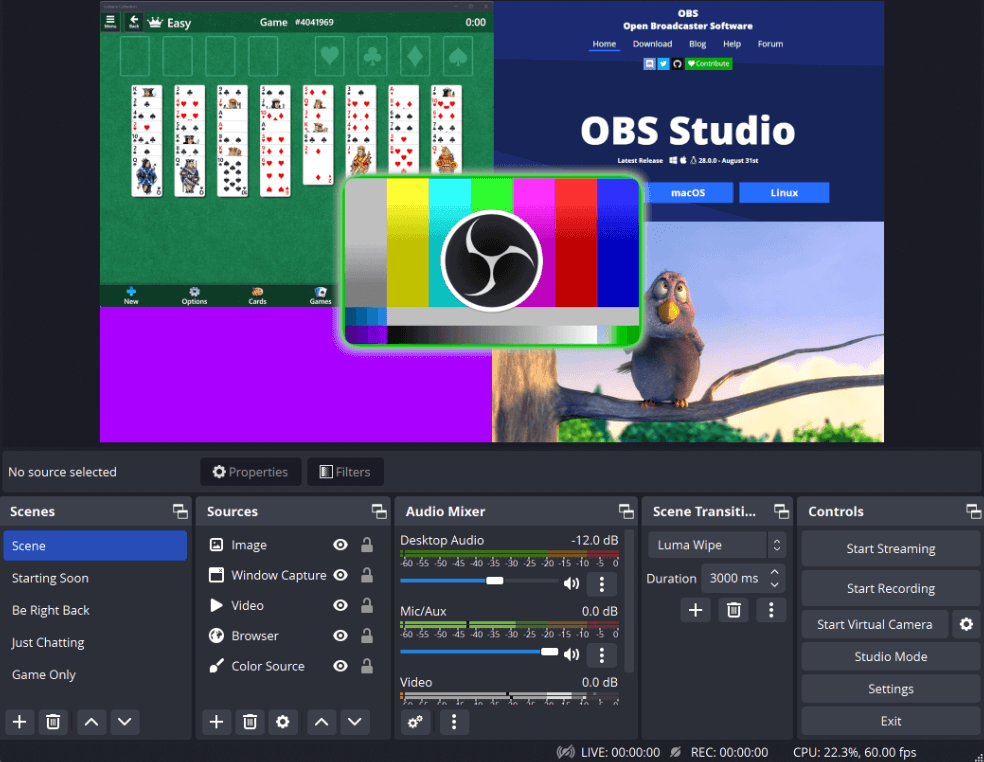Pop out the Scene Transitions dock
The width and height of the screenshot is (984, 762).
coord(781,512)
